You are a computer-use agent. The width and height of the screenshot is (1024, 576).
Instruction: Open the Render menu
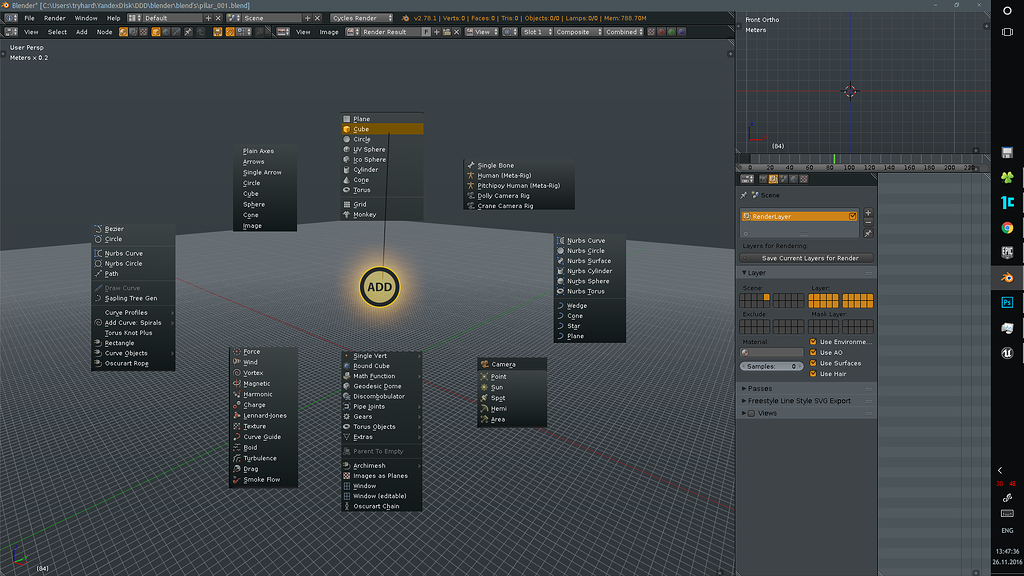click(x=55, y=18)
